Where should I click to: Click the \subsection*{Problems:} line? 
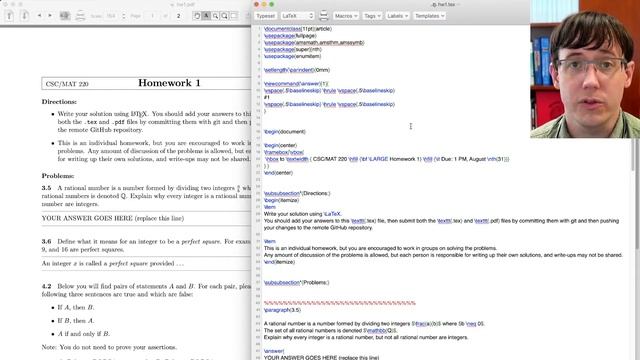(296, 282)
